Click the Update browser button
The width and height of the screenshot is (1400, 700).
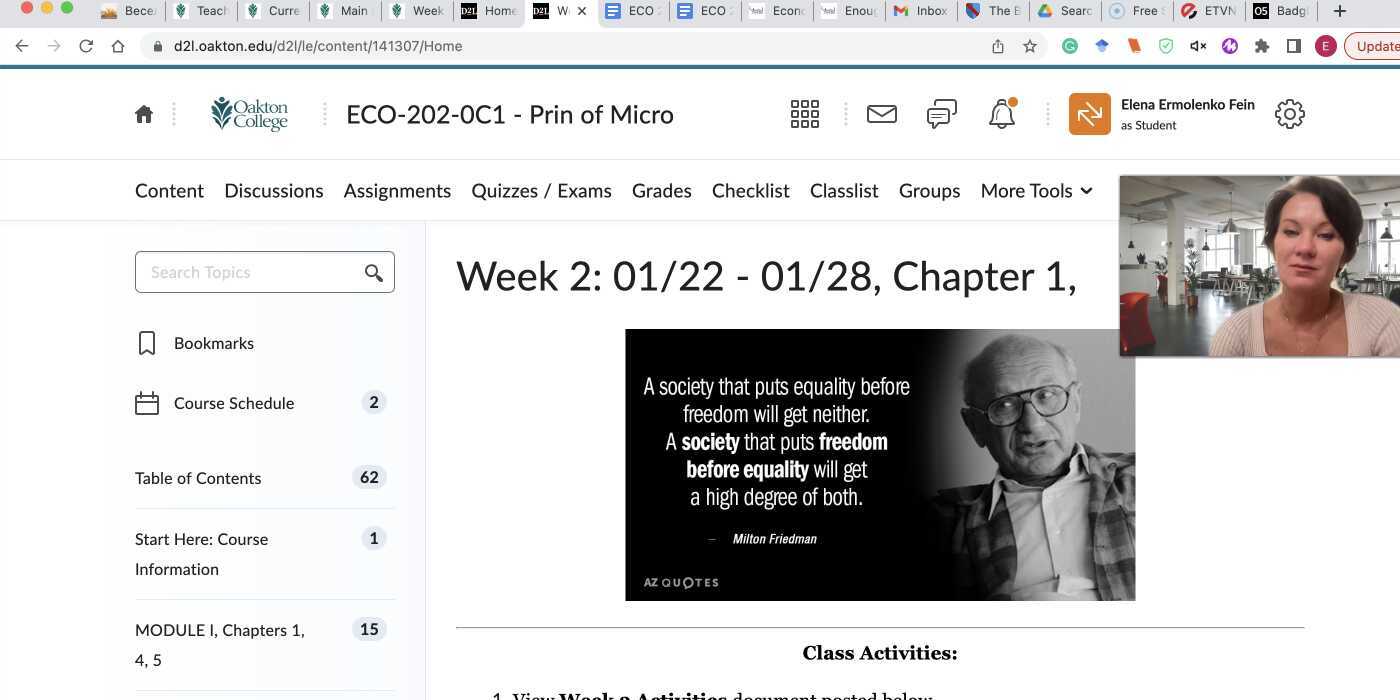1376,45
